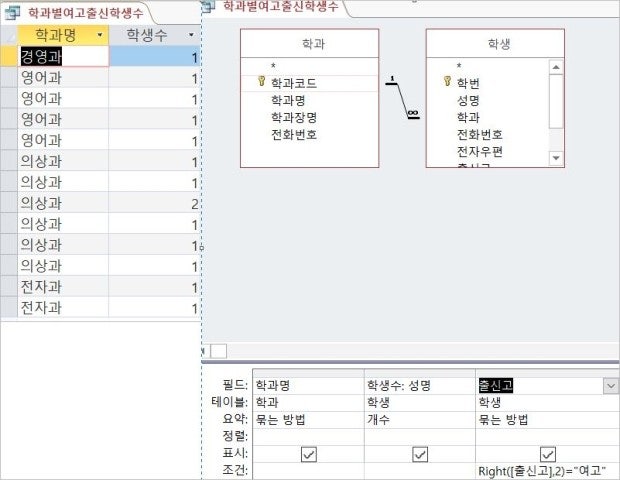Viewport: 620px width, 480px height.
Task: Click the 학생 table scroll-down arrow
Action: [556, 158]
